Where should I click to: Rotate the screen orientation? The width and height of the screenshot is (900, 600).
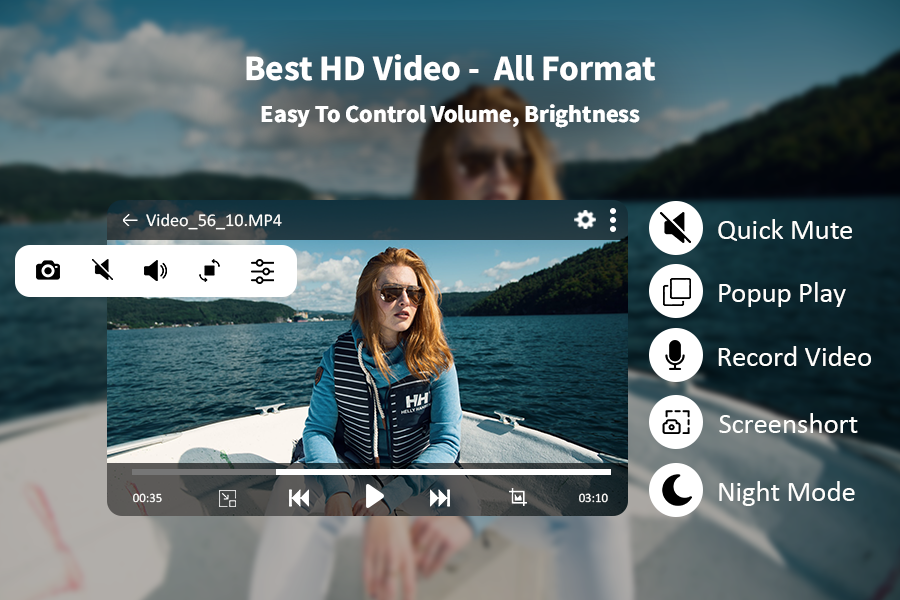[210, 270]
